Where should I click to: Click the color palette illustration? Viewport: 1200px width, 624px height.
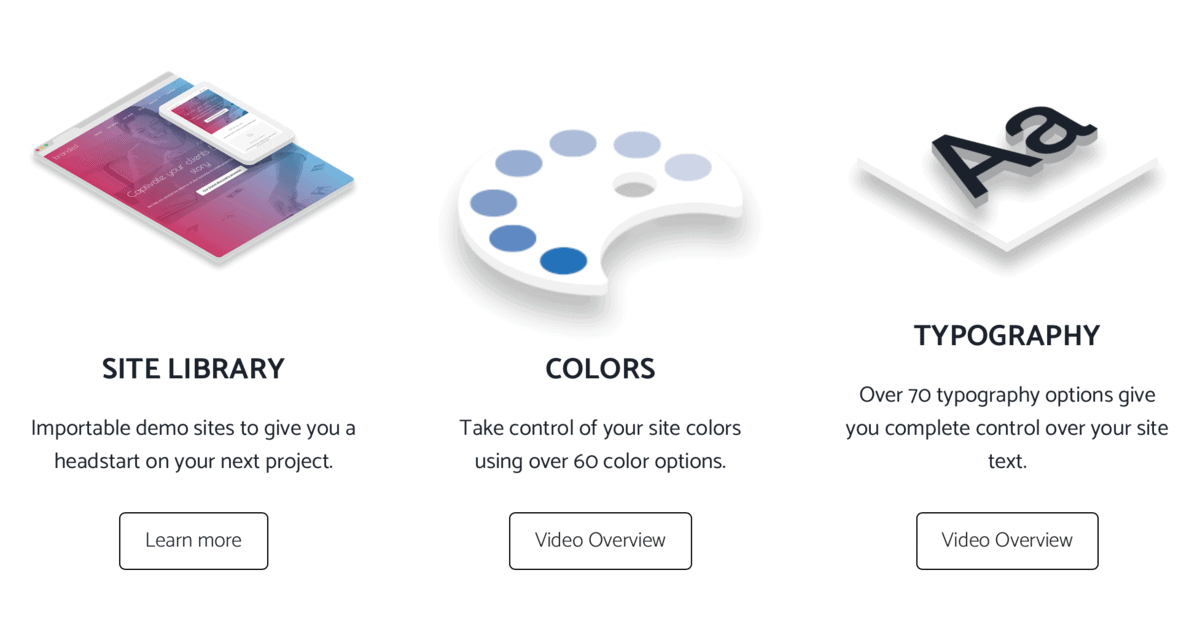600,212
